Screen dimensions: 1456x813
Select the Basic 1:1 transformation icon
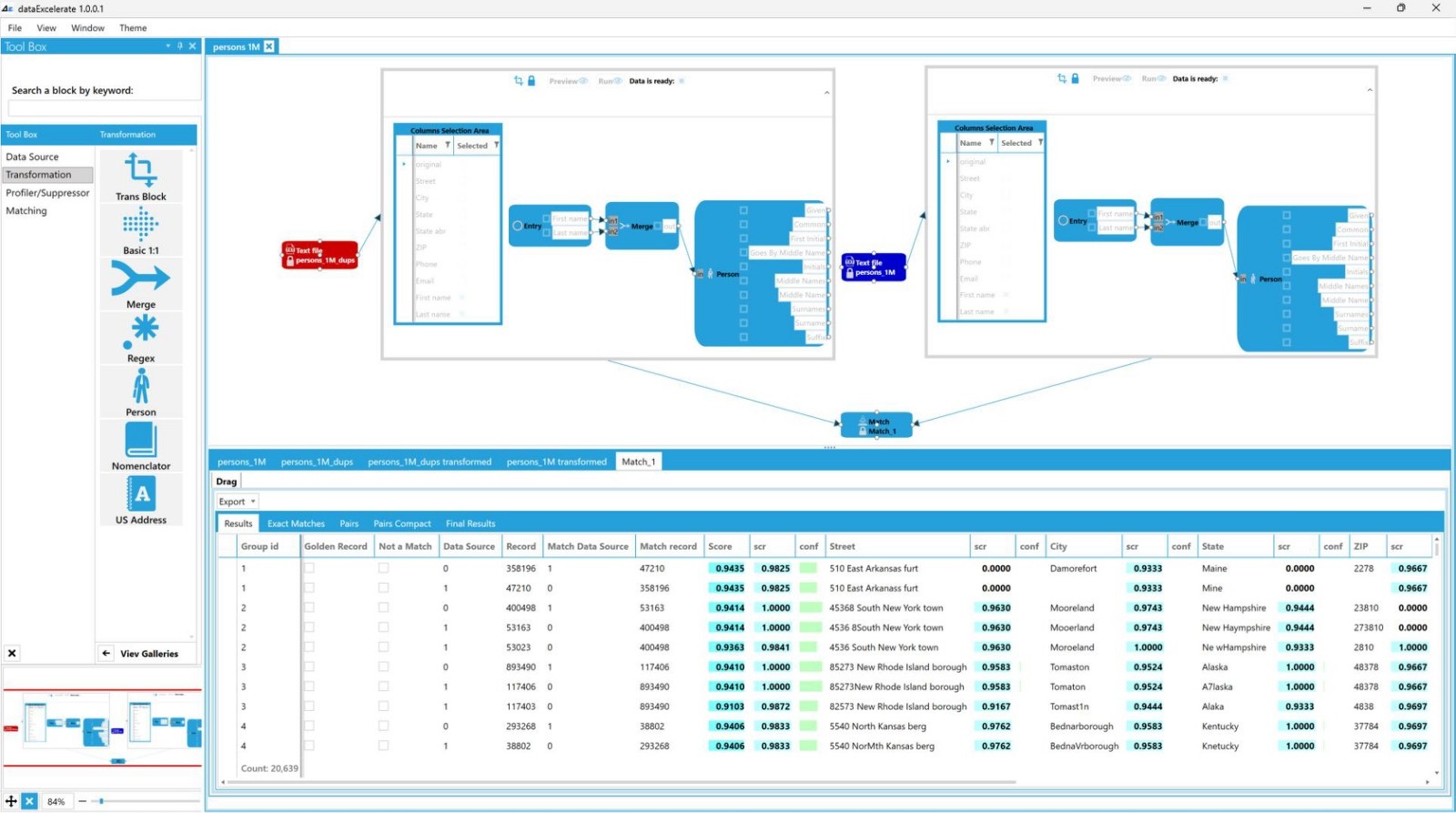pyautogui.click(x=140, y=224)
